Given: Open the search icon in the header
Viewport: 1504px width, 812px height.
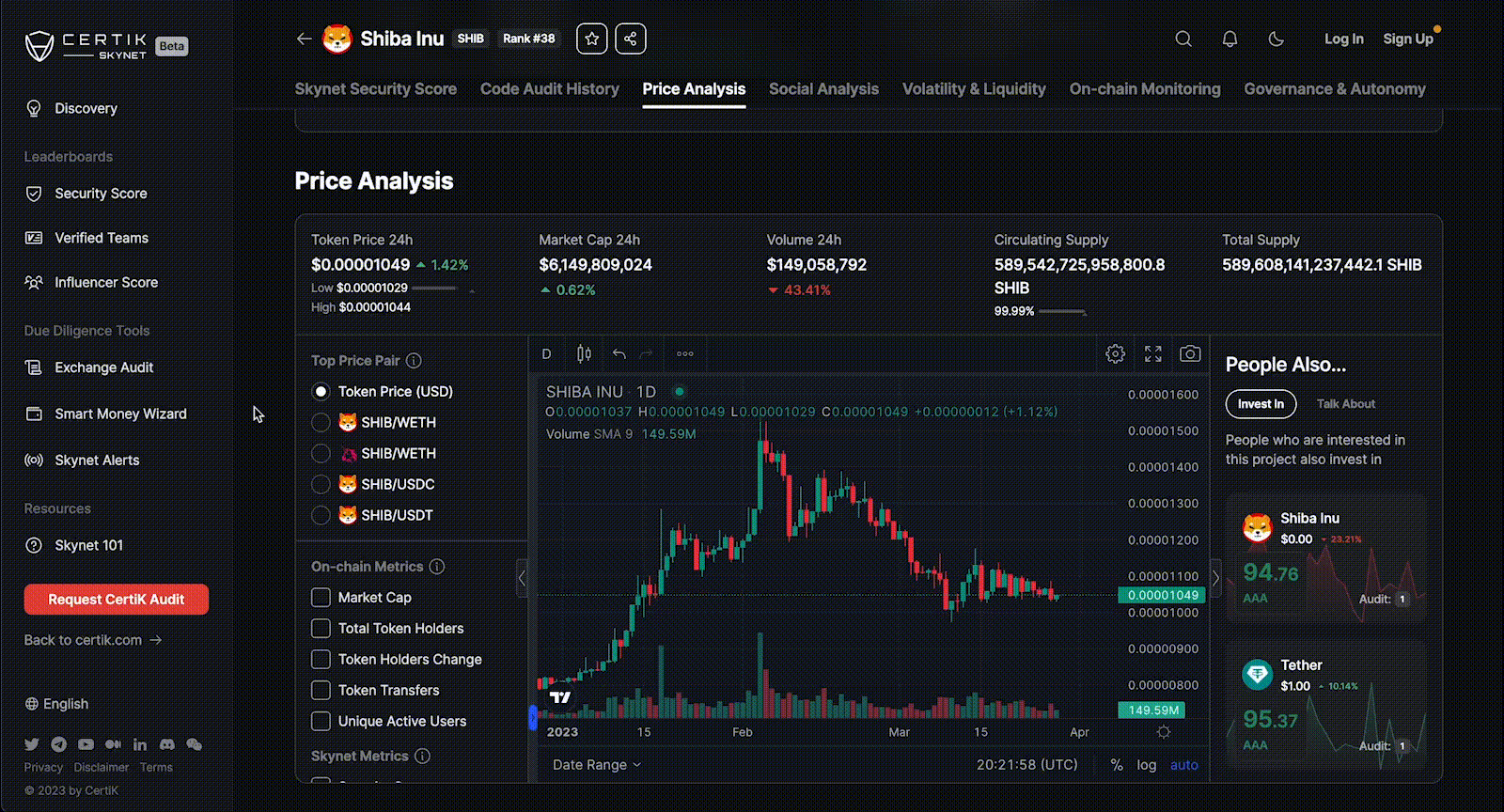Looking at the screenshot, I should pos(1183,39).
